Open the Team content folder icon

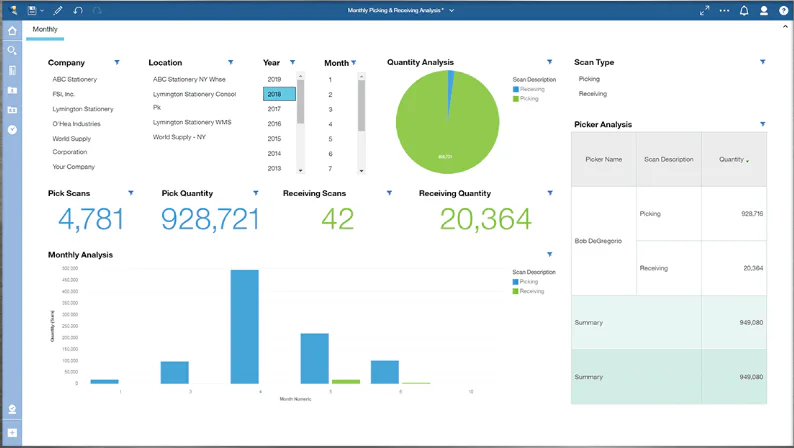click(12, 110)
